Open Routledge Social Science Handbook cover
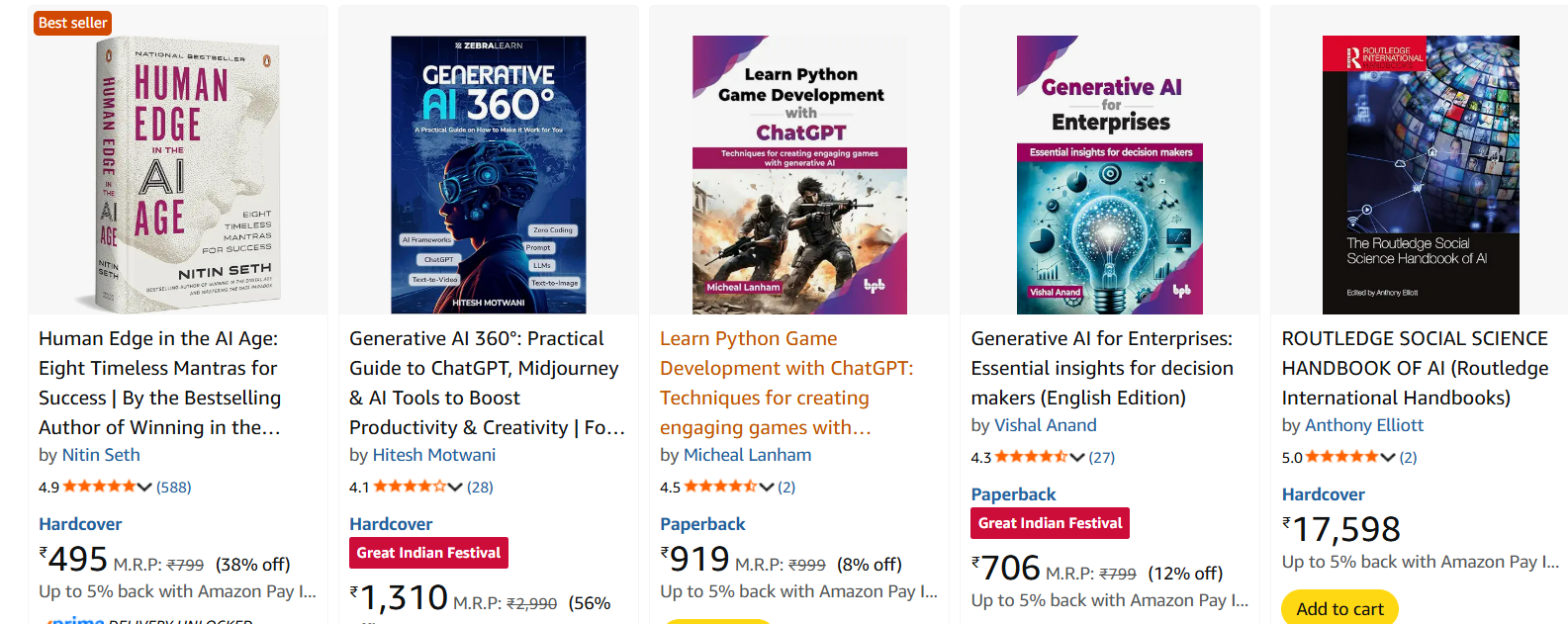Image resolution: width=1568 pixels, height=624 pixels. (1421, 175)
